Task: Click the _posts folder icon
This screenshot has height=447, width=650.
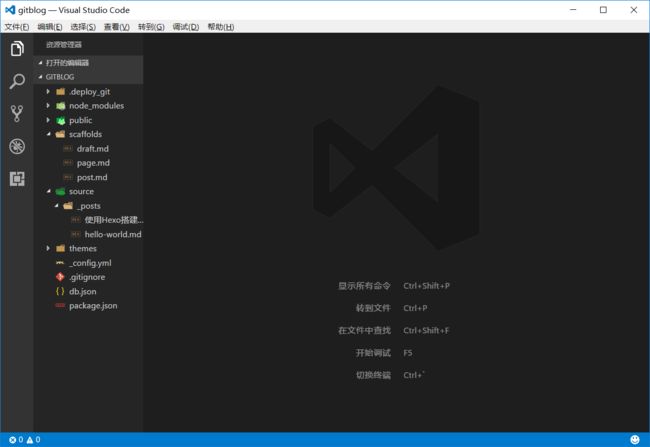Action: [68, 206]
